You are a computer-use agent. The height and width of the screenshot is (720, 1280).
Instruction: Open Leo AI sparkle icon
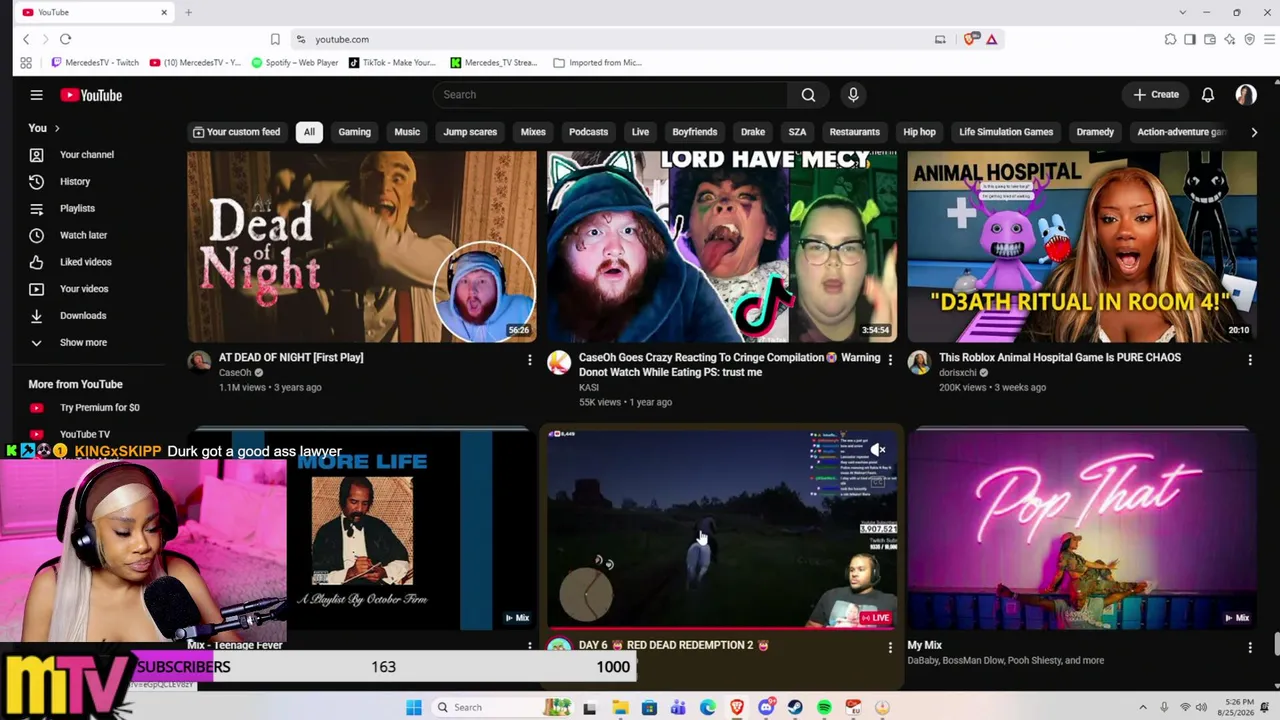1230,39
